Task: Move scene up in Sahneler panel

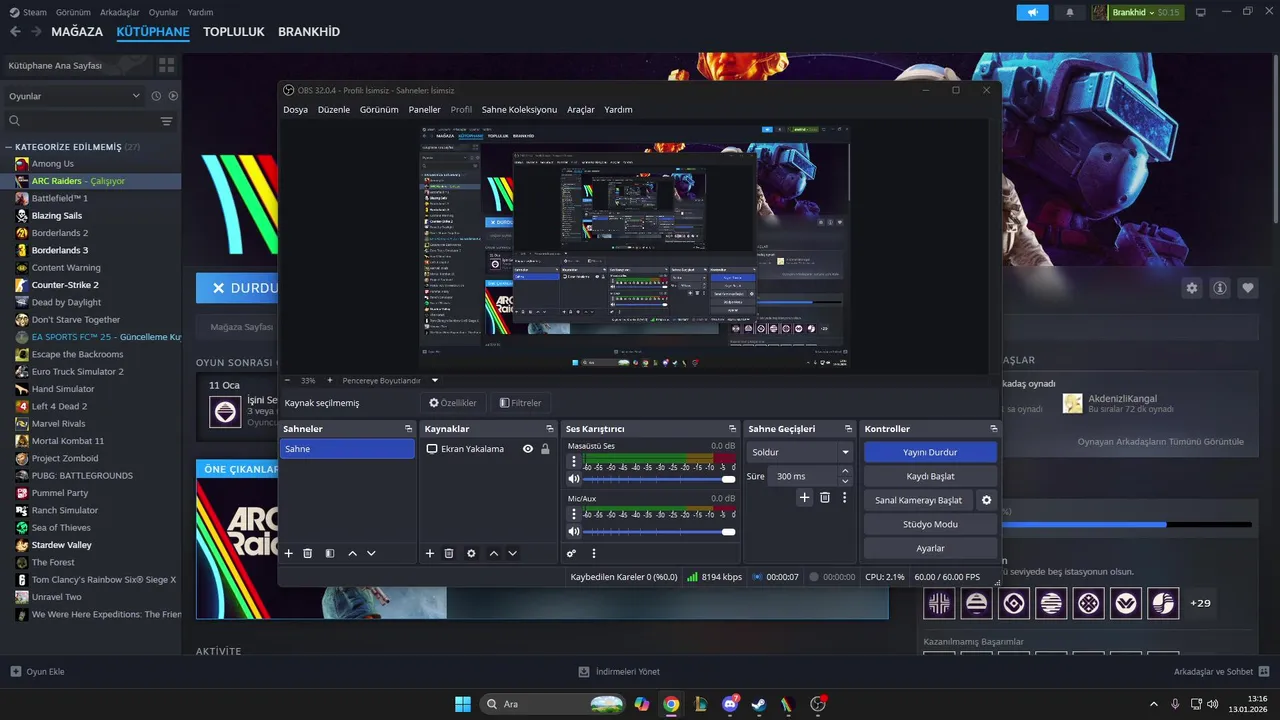Action: 352,553
